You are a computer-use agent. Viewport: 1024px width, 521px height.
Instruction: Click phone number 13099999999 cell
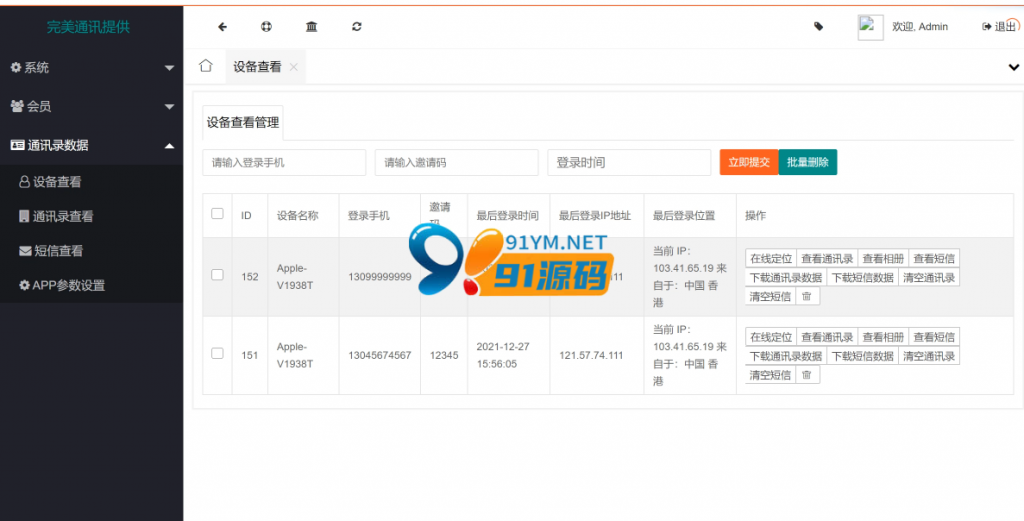(x=379, y=277)
